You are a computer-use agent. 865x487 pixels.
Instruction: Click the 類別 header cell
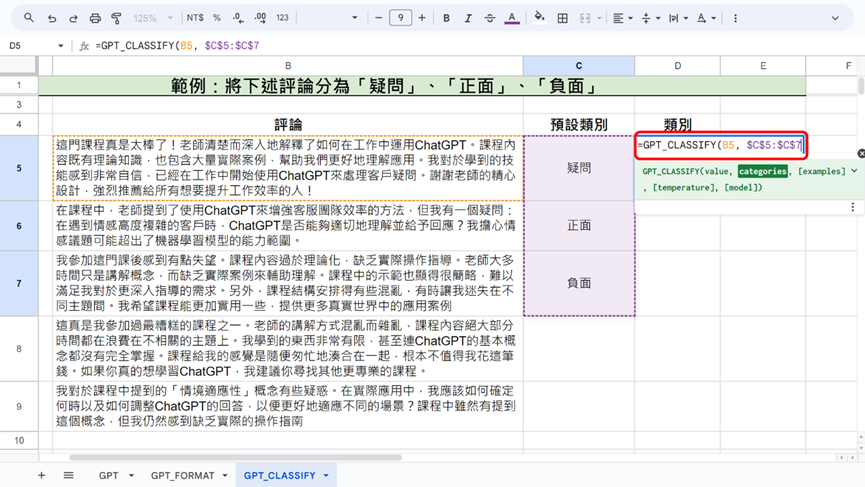(677, 125)
